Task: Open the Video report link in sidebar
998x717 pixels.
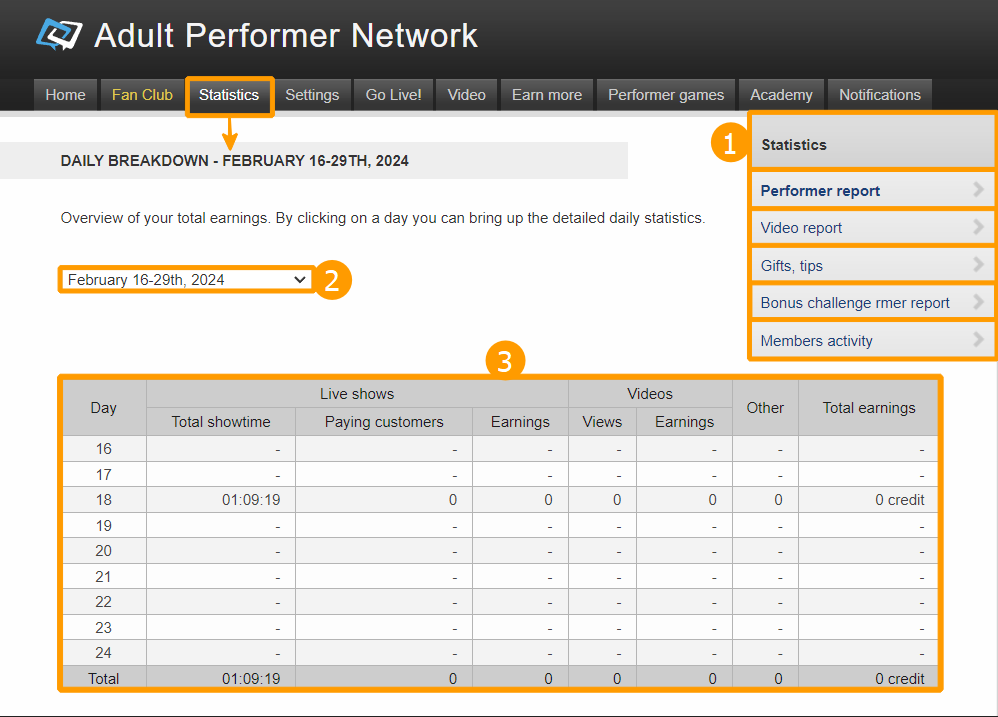Action: pyautogui.click(x=801, y=228)
